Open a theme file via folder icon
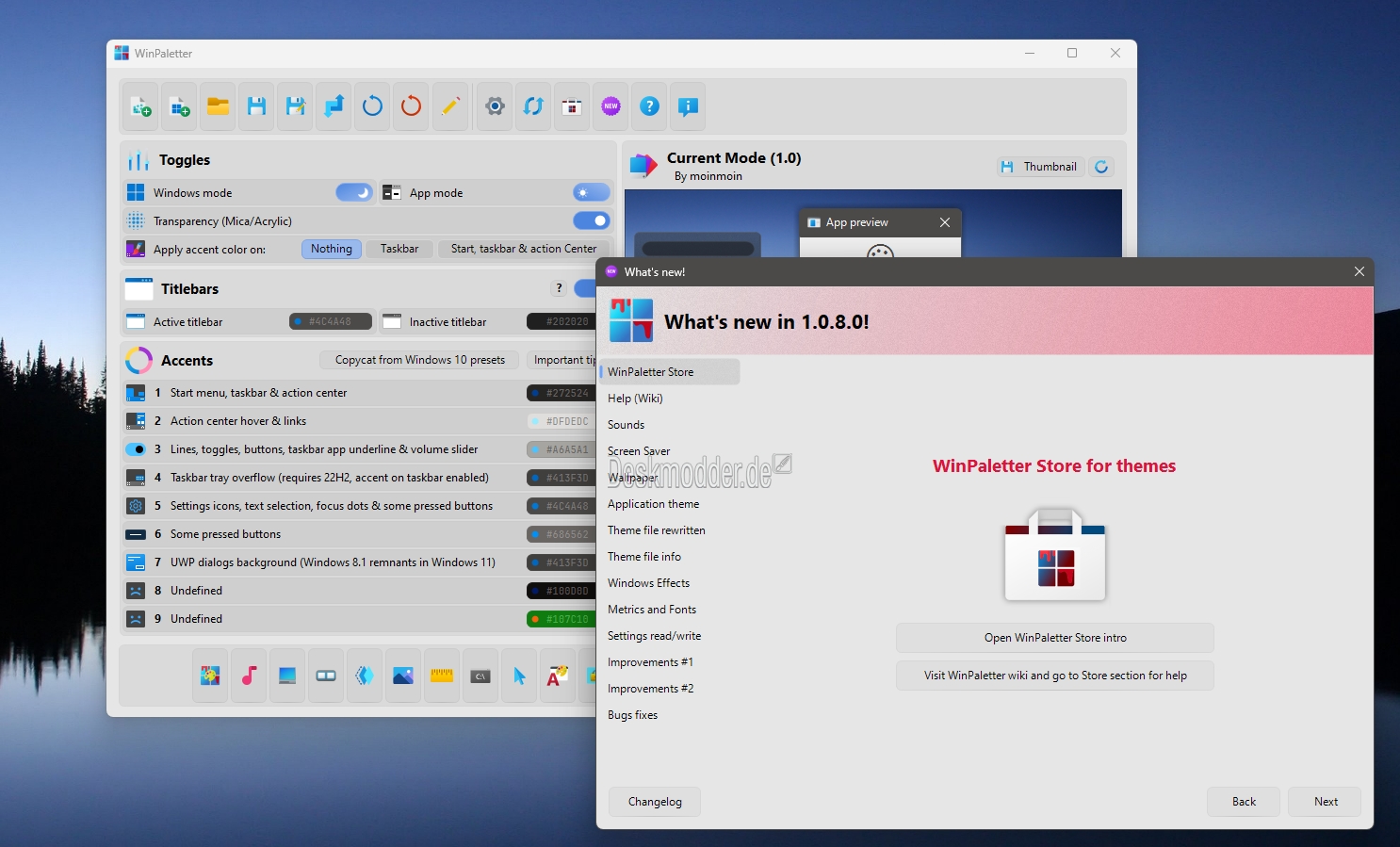This screenshot has width=1400, height=847. point(218,106)
